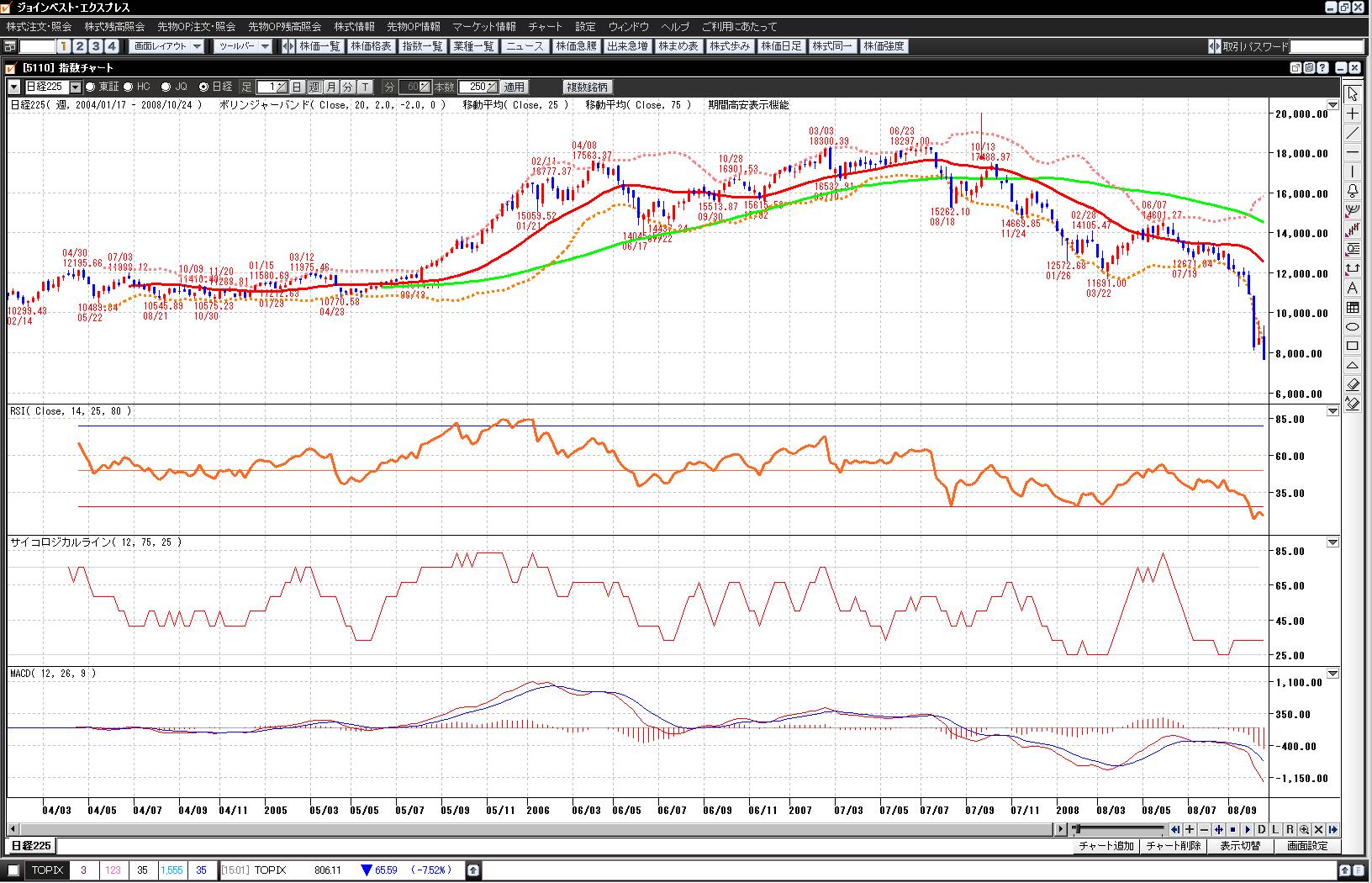Choose the ellipse drawing tool
1372x883 pixels.
[x=1353, y=326]
